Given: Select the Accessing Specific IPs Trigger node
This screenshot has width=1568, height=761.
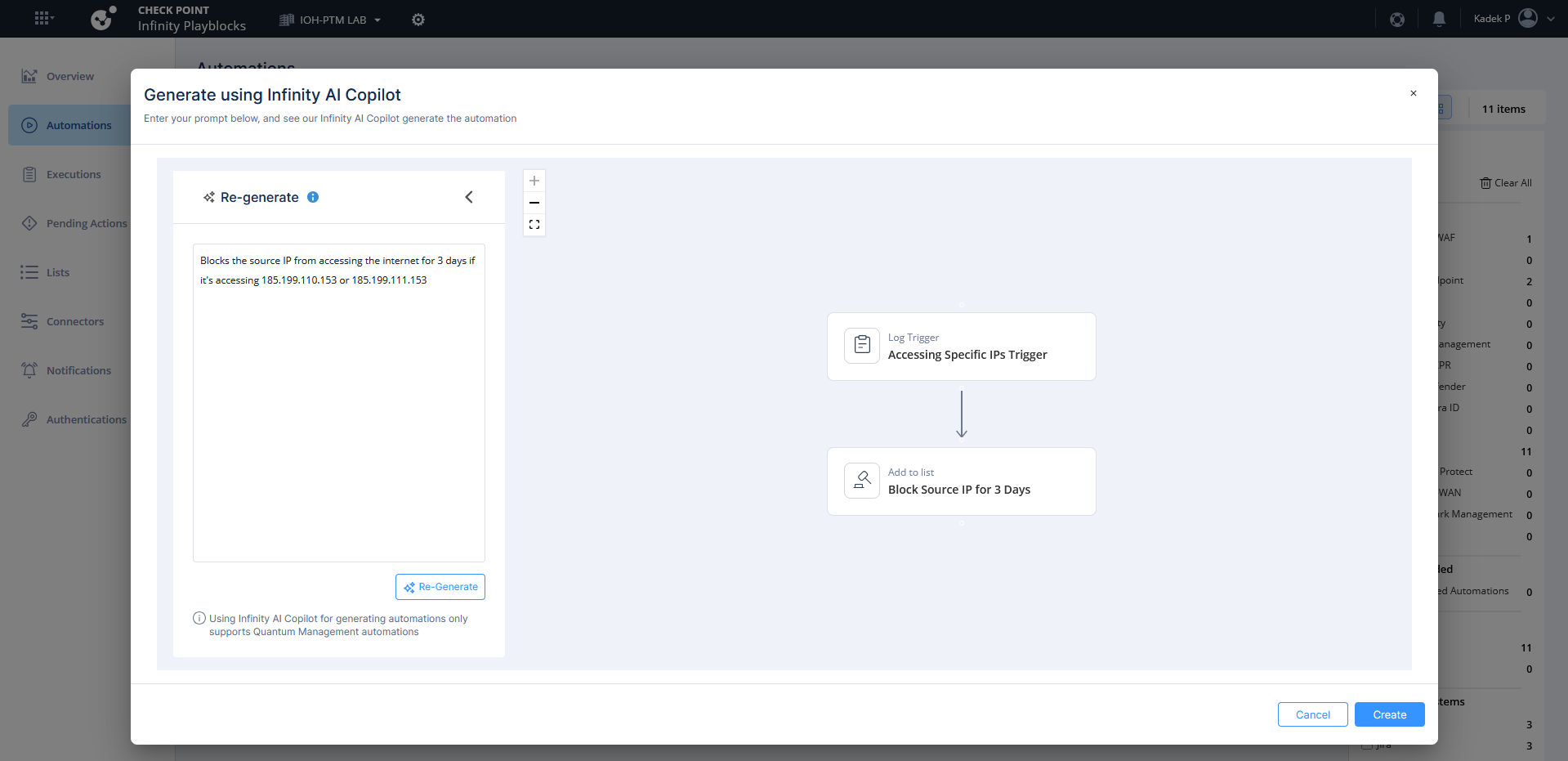Looking at the screenshot, I should point(961,347).
